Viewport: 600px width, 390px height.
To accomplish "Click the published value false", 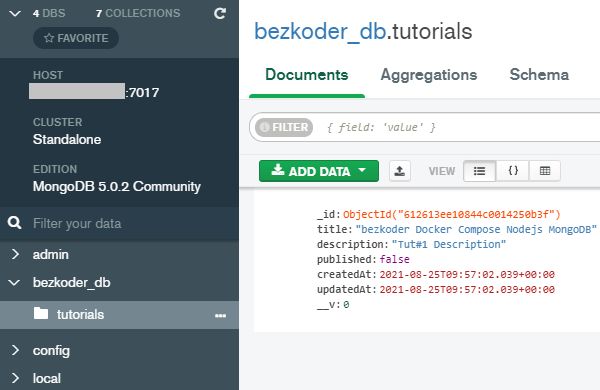I will [x=395, y=259].
